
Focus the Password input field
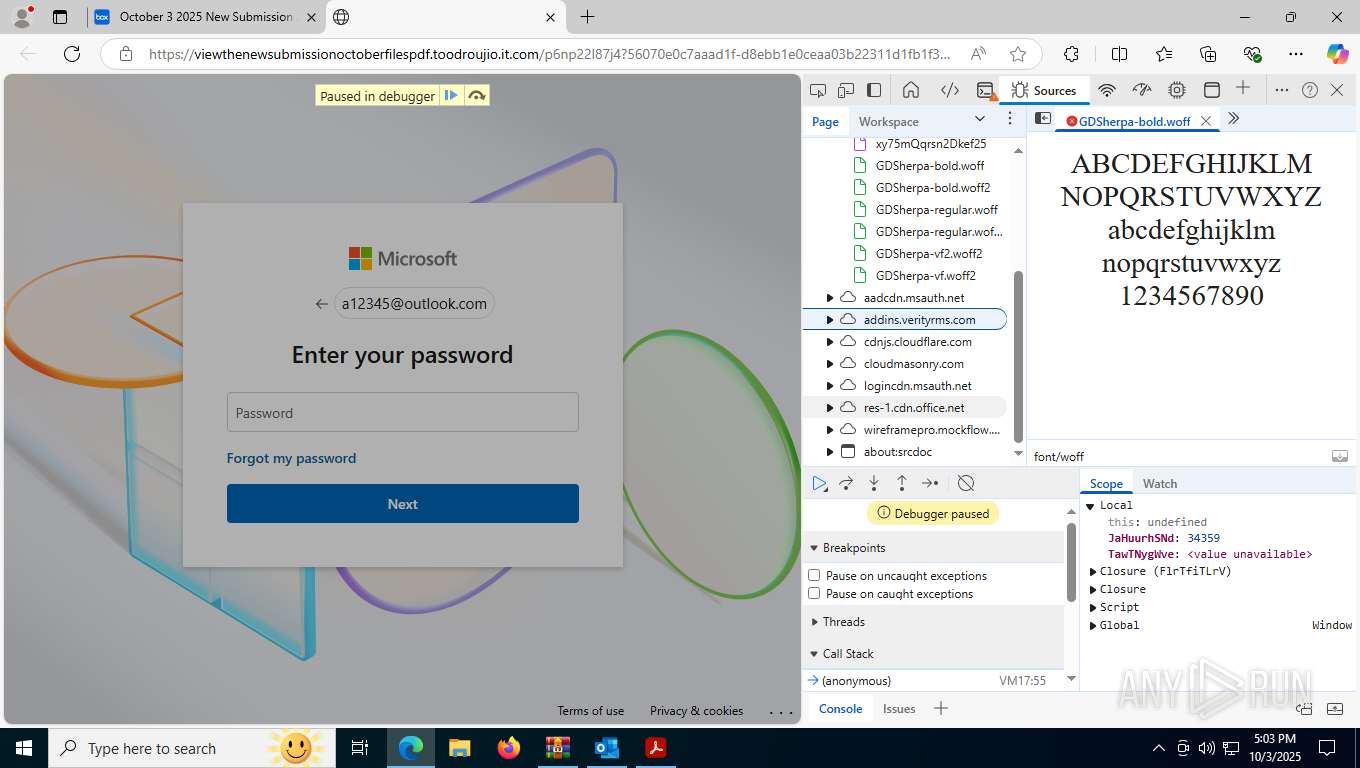pos(403,412)
